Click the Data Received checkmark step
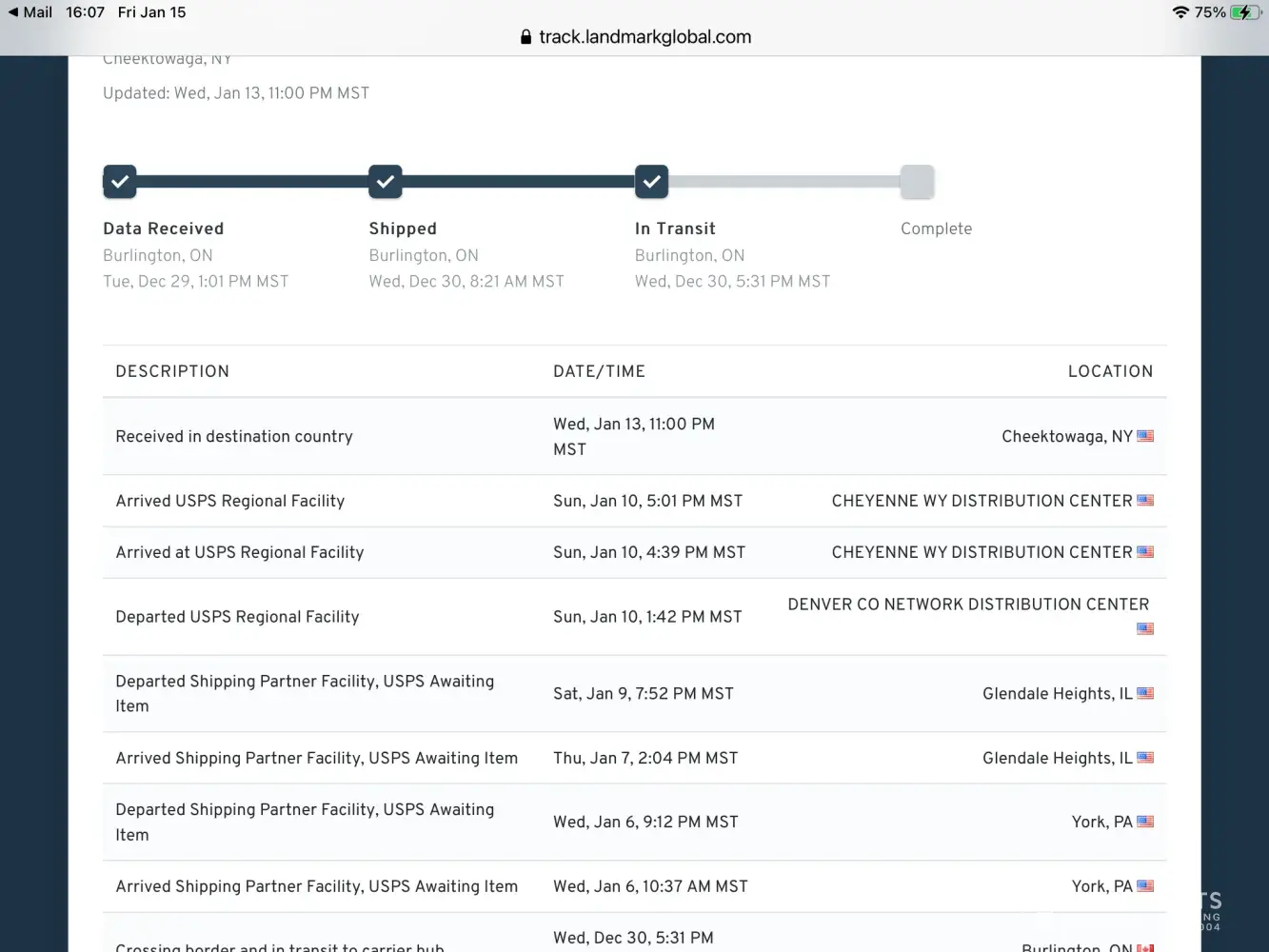Image resolution: width=1269 pixels, height=952 pixels. [120, 182]
